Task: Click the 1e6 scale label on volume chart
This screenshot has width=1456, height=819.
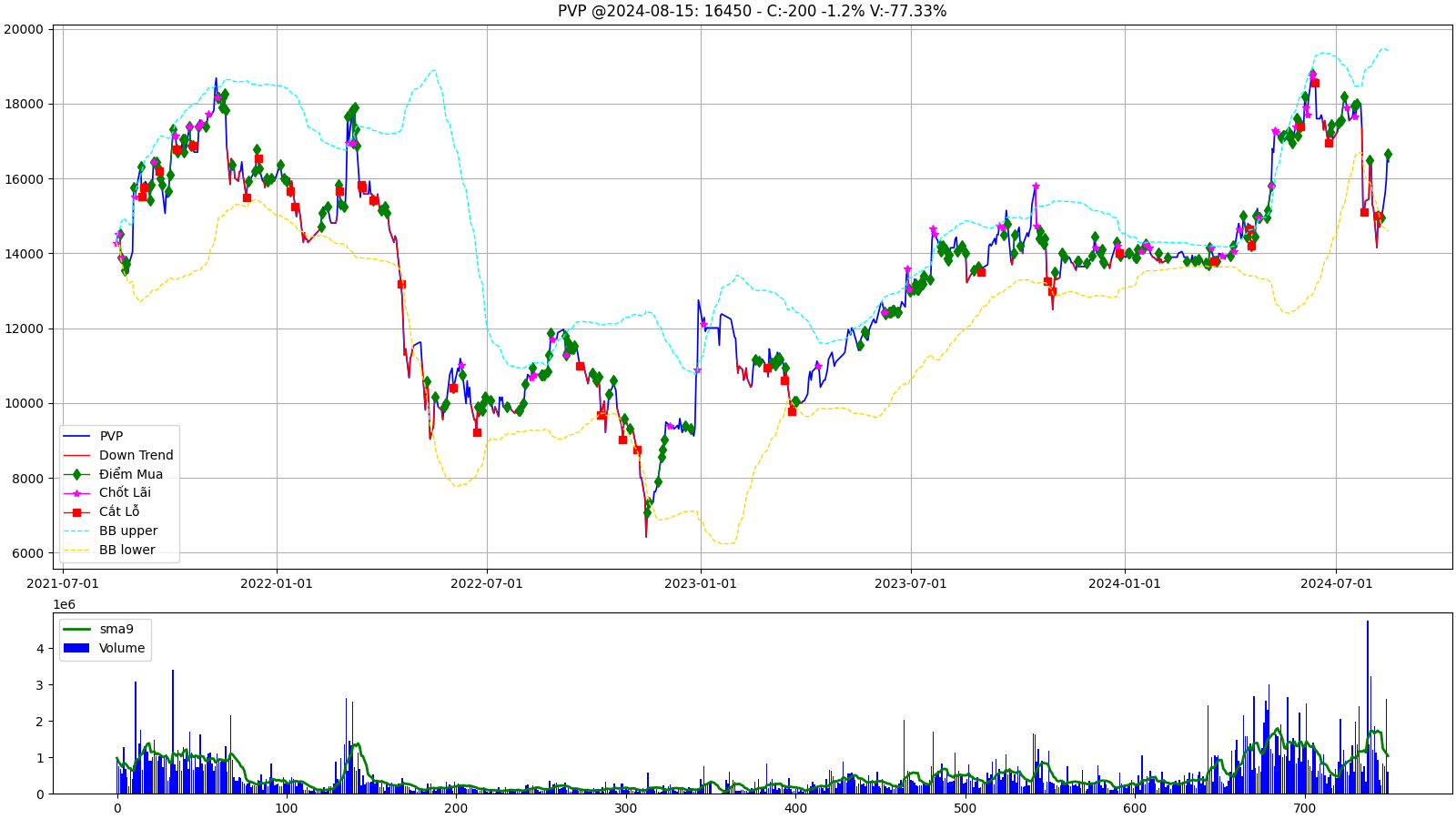Action: click(64, 604)
